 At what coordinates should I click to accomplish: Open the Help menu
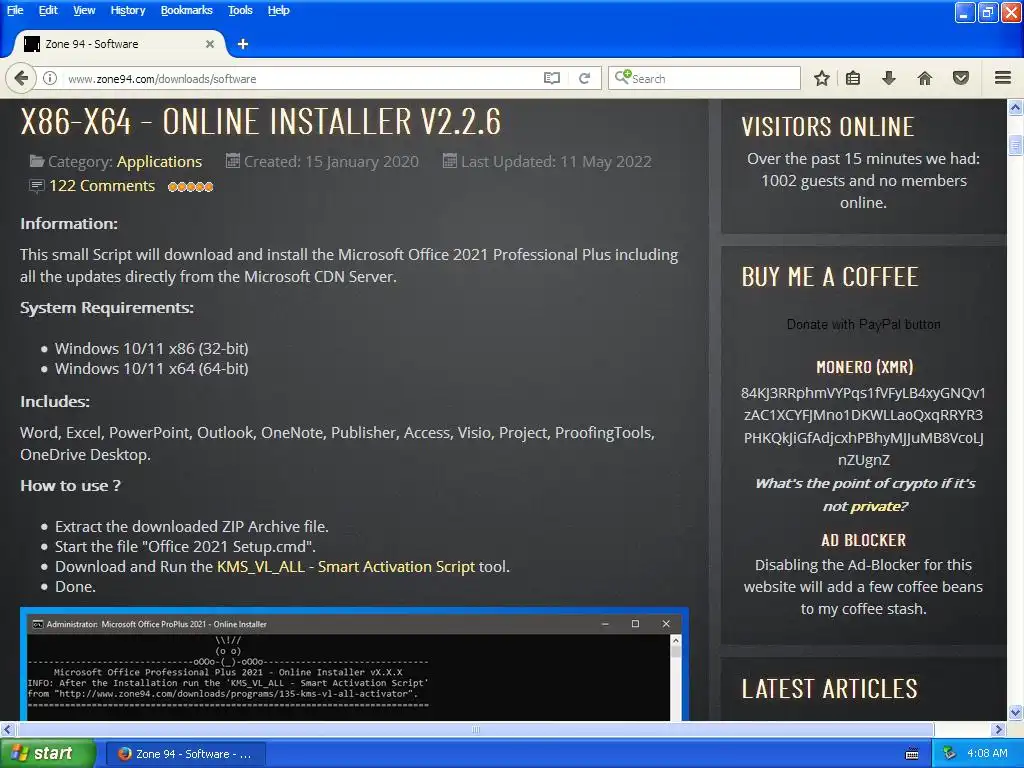tap(278, 10)
